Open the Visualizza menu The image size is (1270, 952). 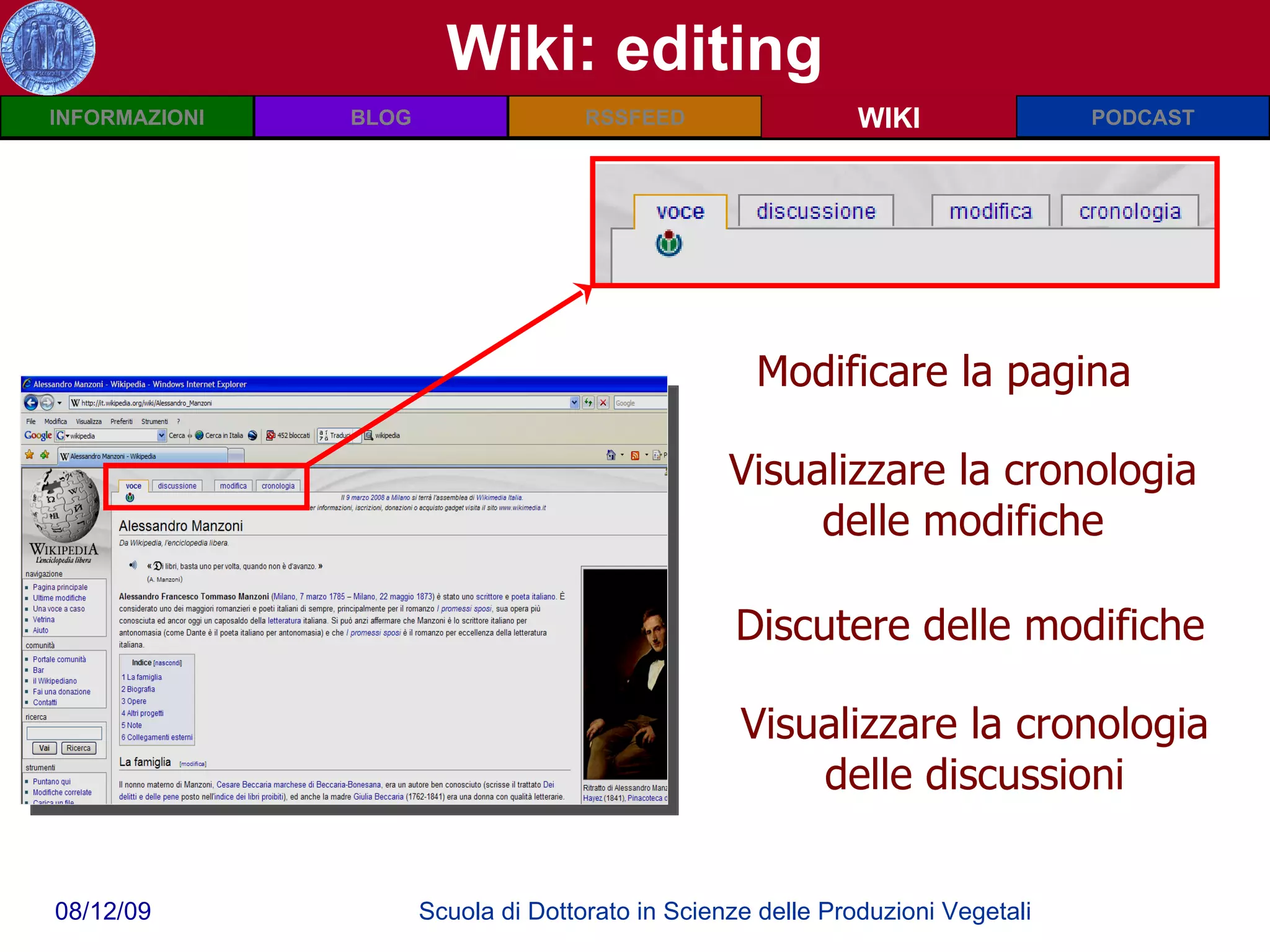pyautogui.click(x=89, y=421)
